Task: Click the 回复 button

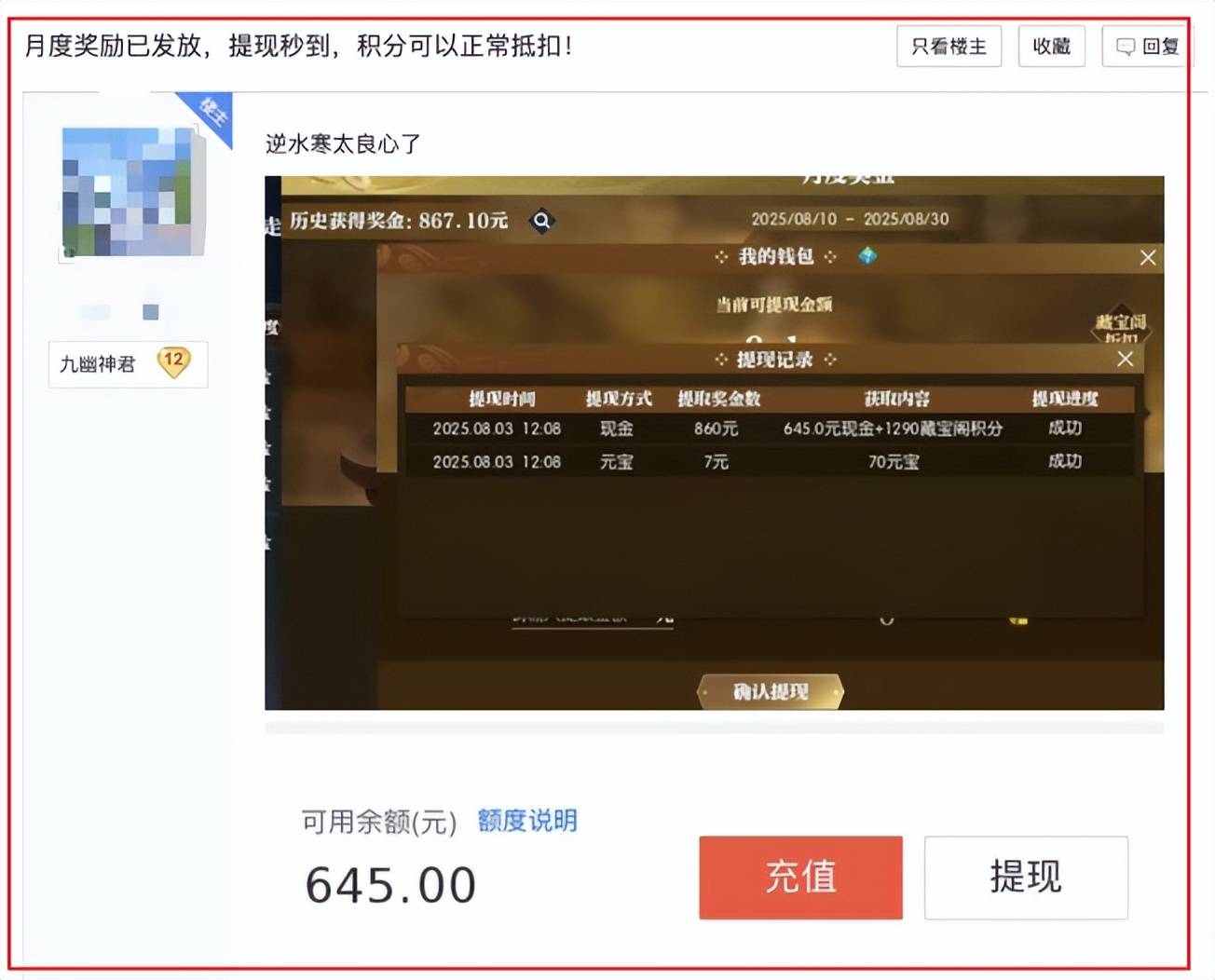Action: click(x=1147, y=47)
